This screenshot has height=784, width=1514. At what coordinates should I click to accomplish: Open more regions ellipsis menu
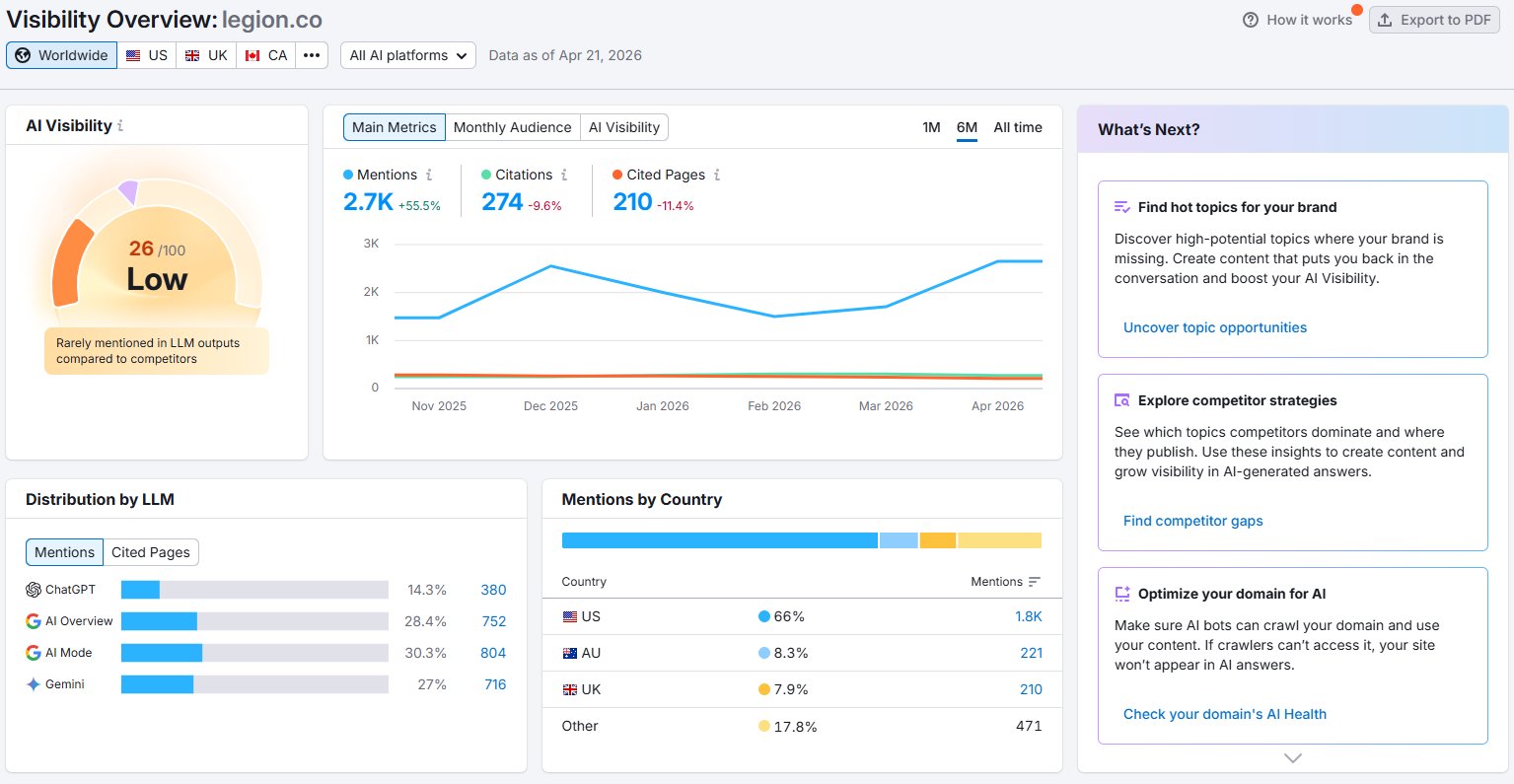click(x=312, y=55)
